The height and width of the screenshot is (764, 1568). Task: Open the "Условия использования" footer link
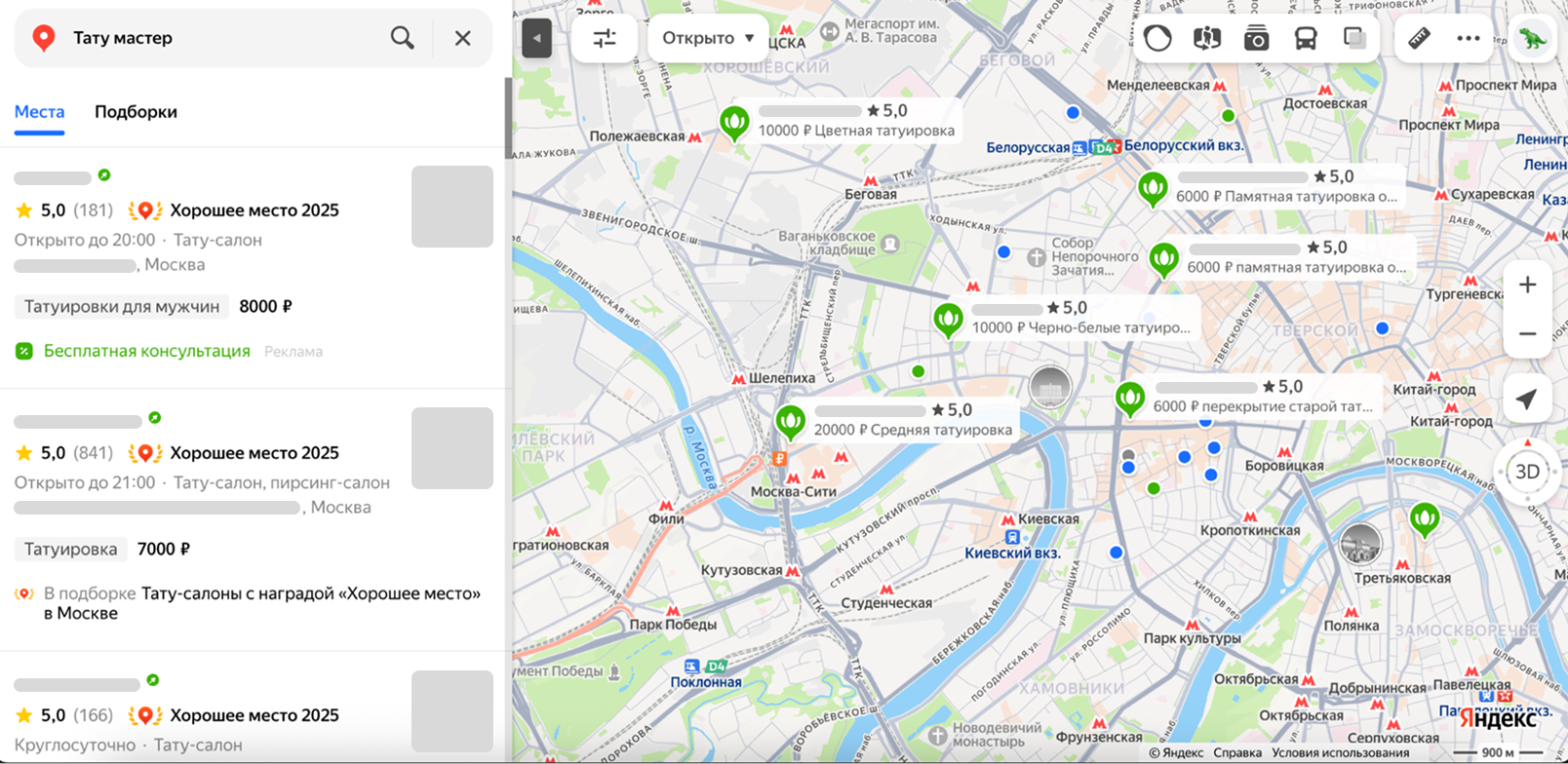pos(1340,753)
